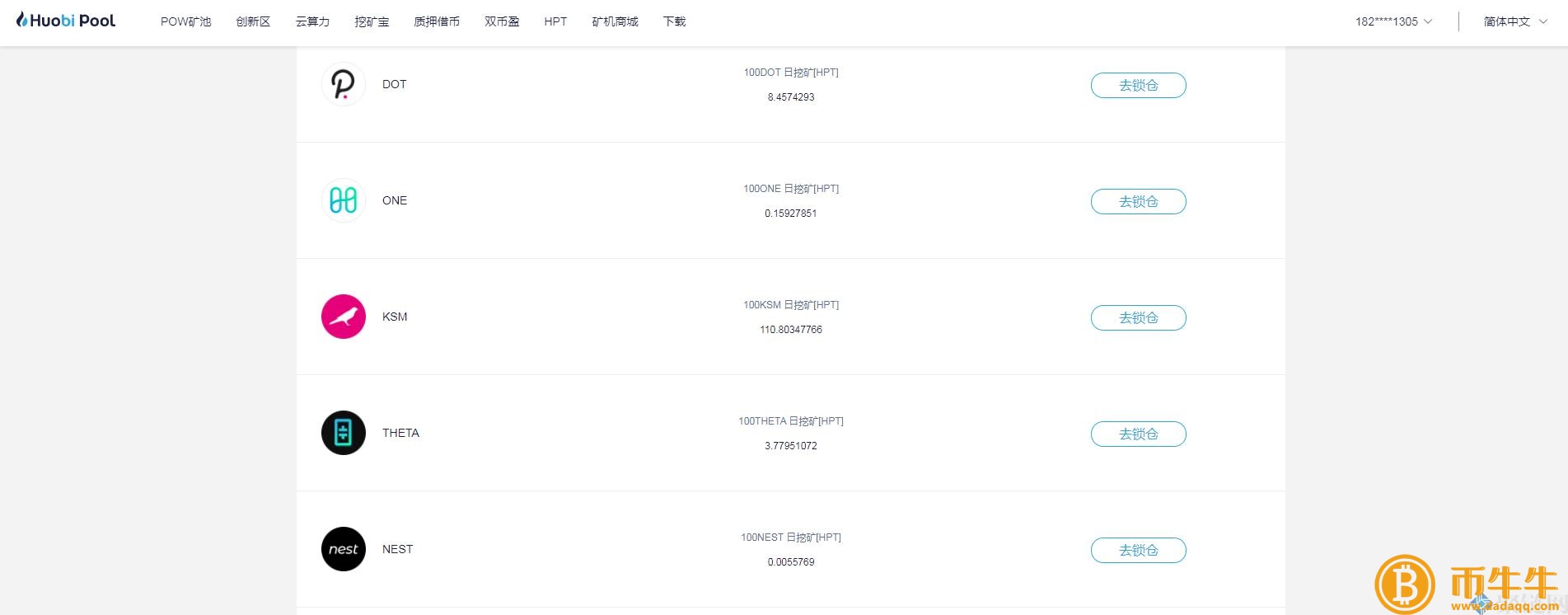Switch to the 云算力 tab
This screenshot has width=1568, height=615.
[x=311, y=21]
